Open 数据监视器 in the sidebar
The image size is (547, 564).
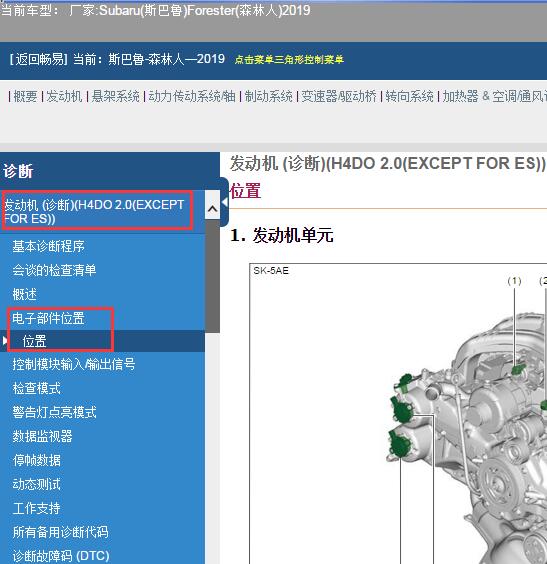pyautogui.click(x=42, y=436)
